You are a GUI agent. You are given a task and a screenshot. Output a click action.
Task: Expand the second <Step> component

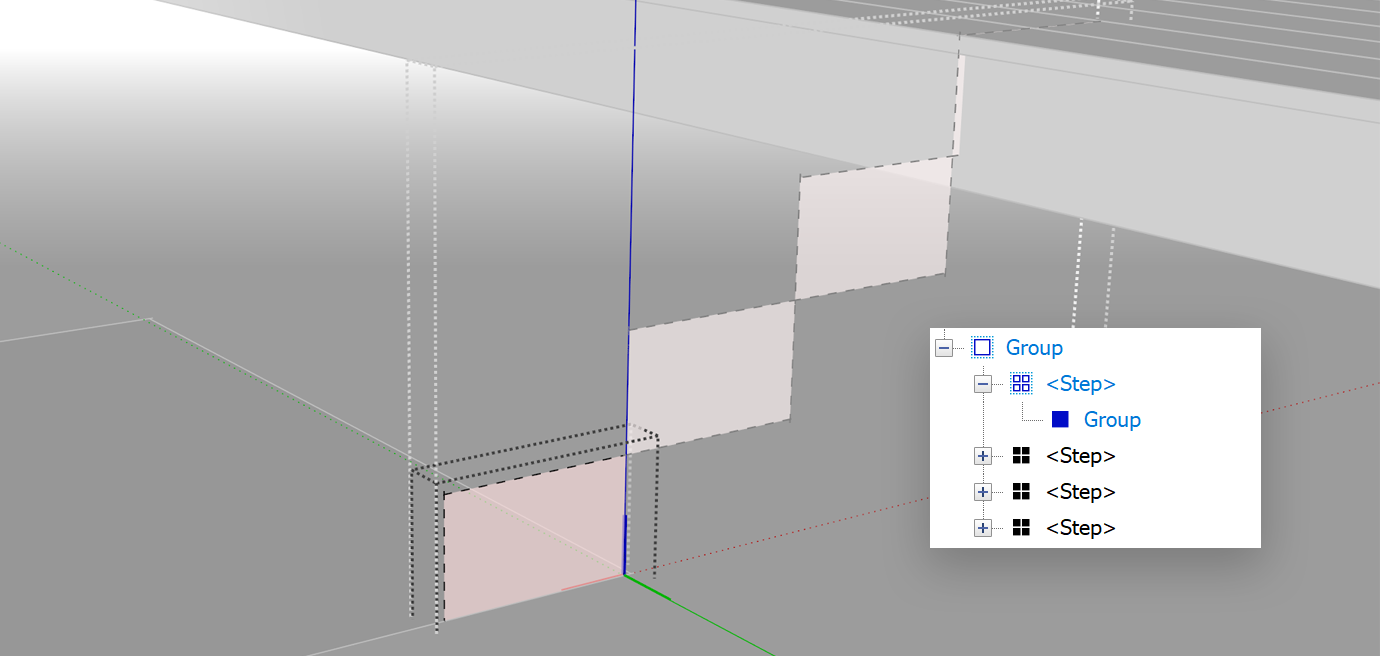pos(982,455)
